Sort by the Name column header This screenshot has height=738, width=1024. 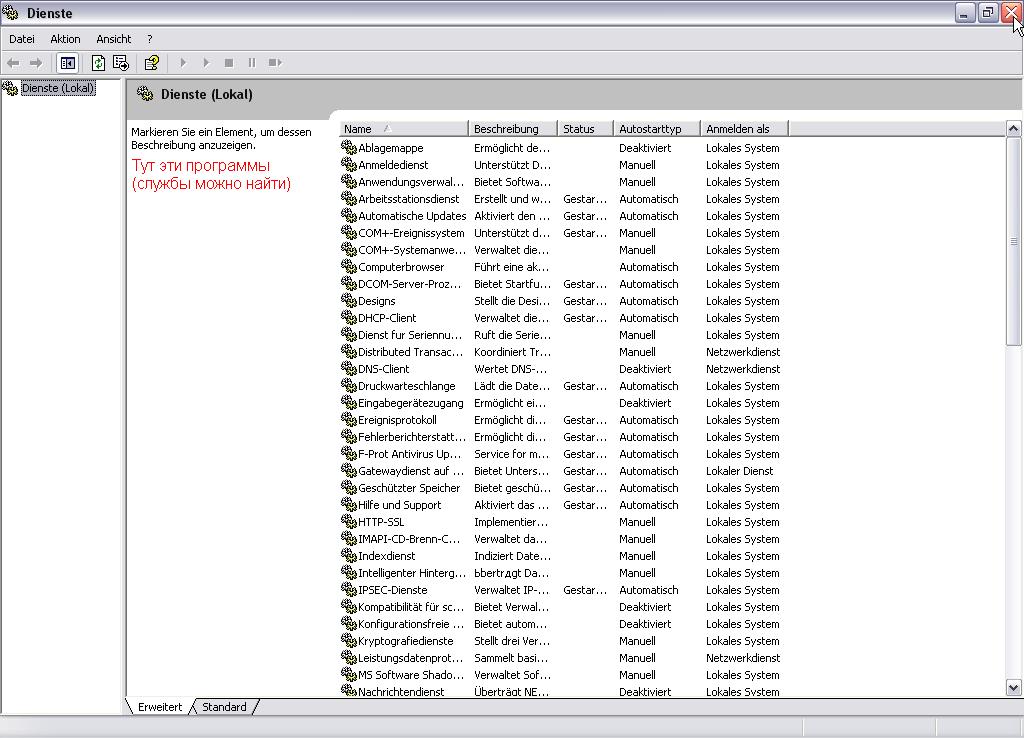click(x=404, y=129)
